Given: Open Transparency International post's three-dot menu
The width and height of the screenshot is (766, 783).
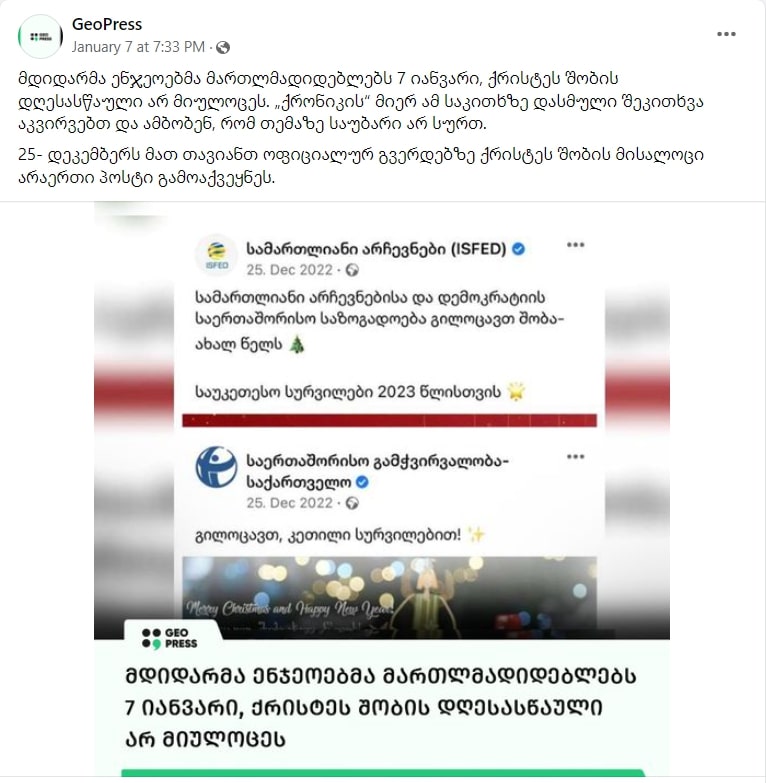Looking at the screenshot, I should tap(575, 457).
